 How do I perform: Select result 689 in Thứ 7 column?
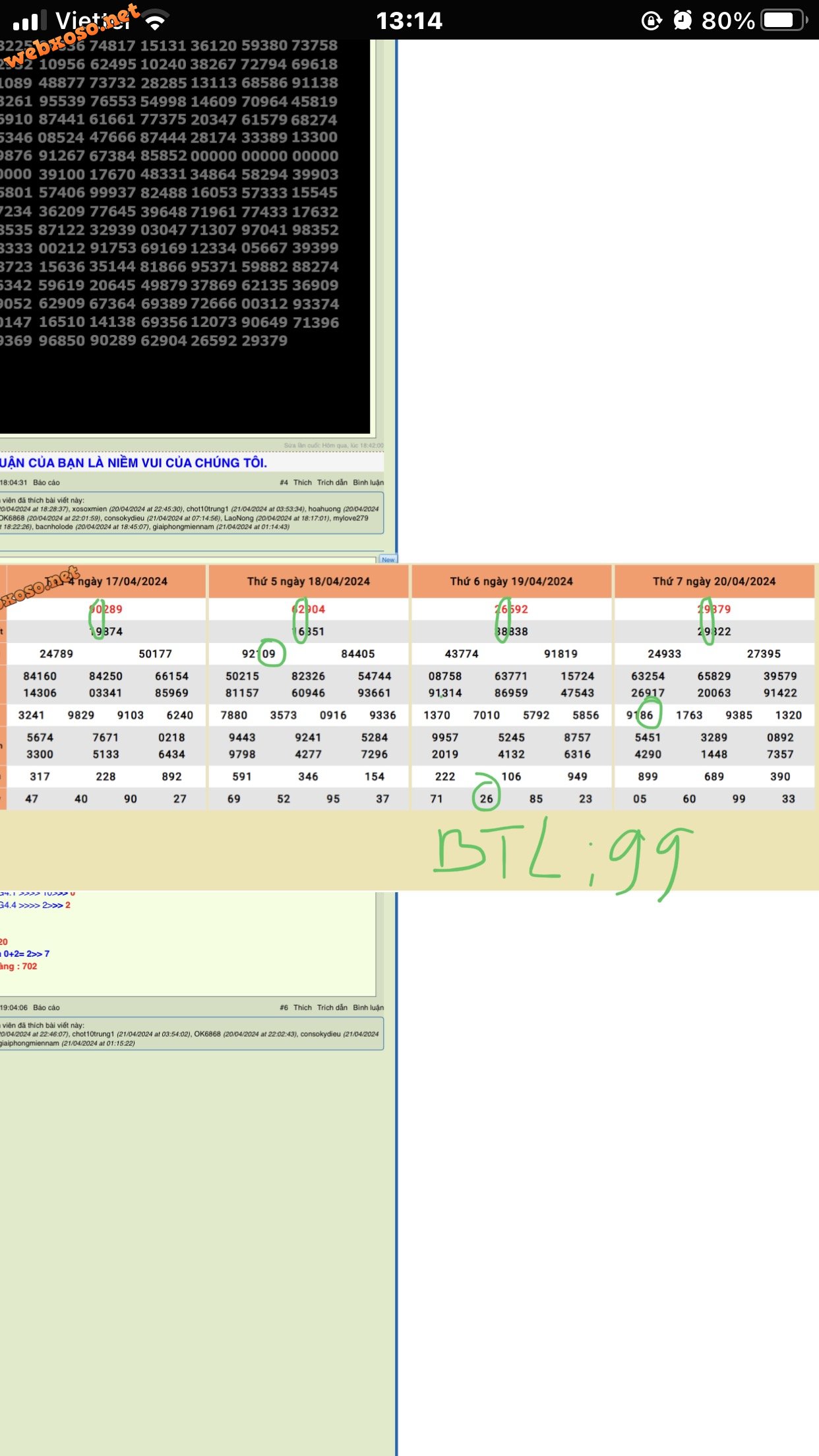[x=714, y=777]
